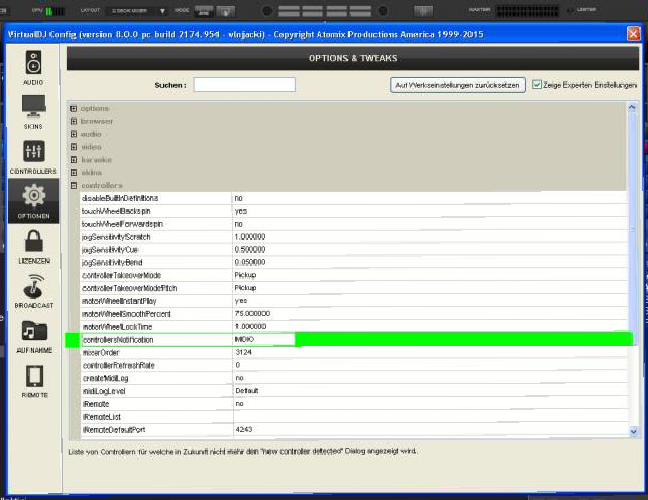Select the mixerOrder setting
This screenshot has width=648, height=500.
click(354, 352)
